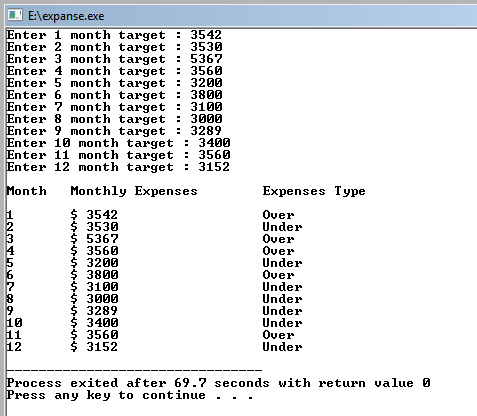
Task: Click 'Over' expense type for month 1
Action: [278, 215]
